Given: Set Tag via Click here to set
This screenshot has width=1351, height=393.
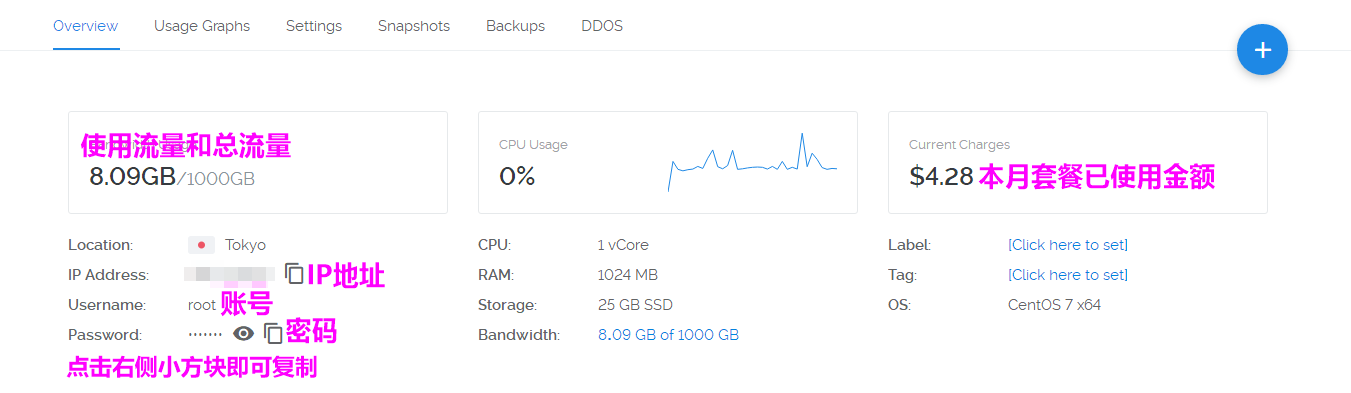Looking at the screenshot, I should 1068,275.
